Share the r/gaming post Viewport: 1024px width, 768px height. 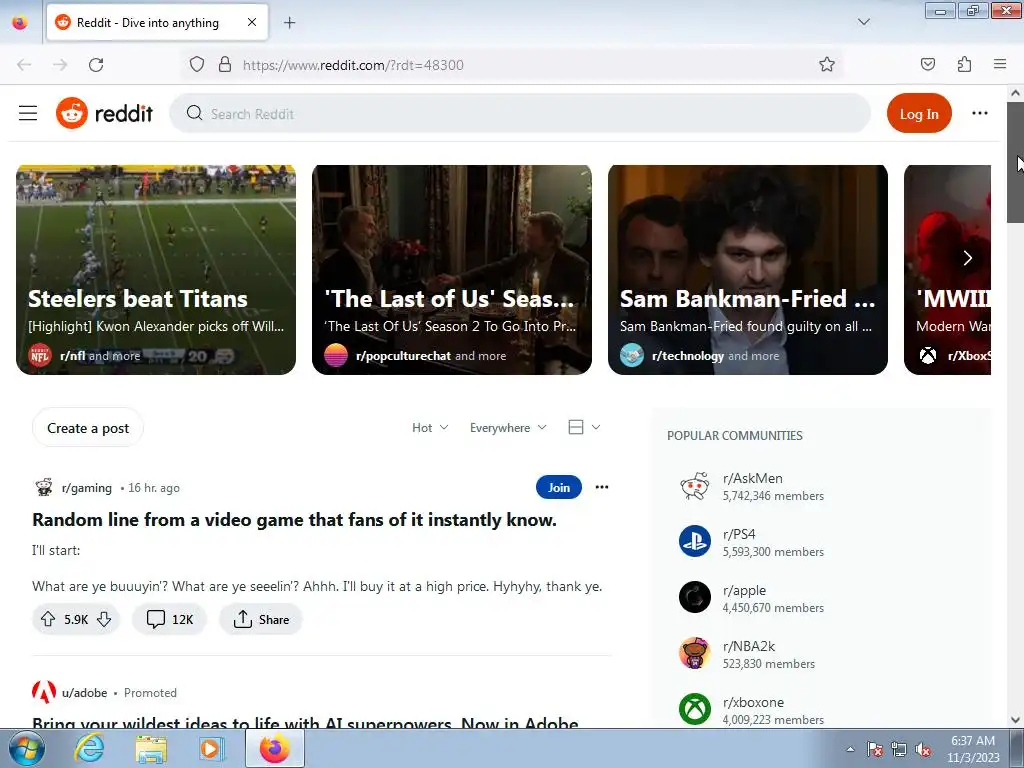pyautogui.click(x=261, y=619)
